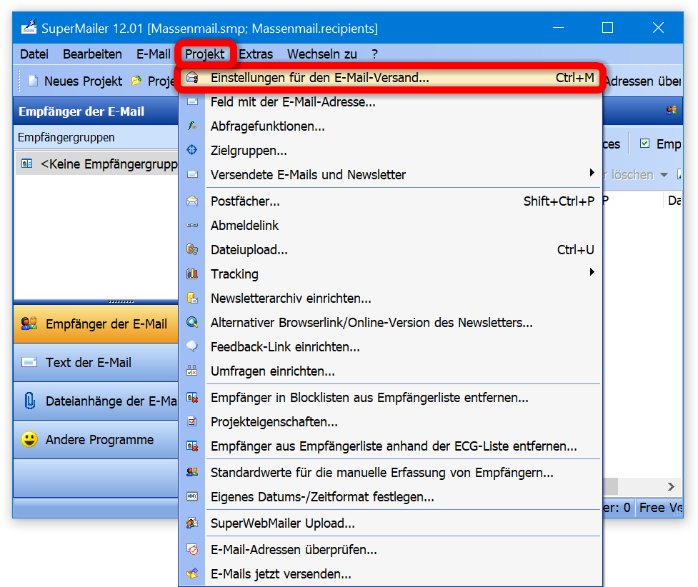Image resolution: width=698 pixels, height=587 pixels.
Task: Switch to the Text der E-Mail sidebar section
Action: point(96,362)
